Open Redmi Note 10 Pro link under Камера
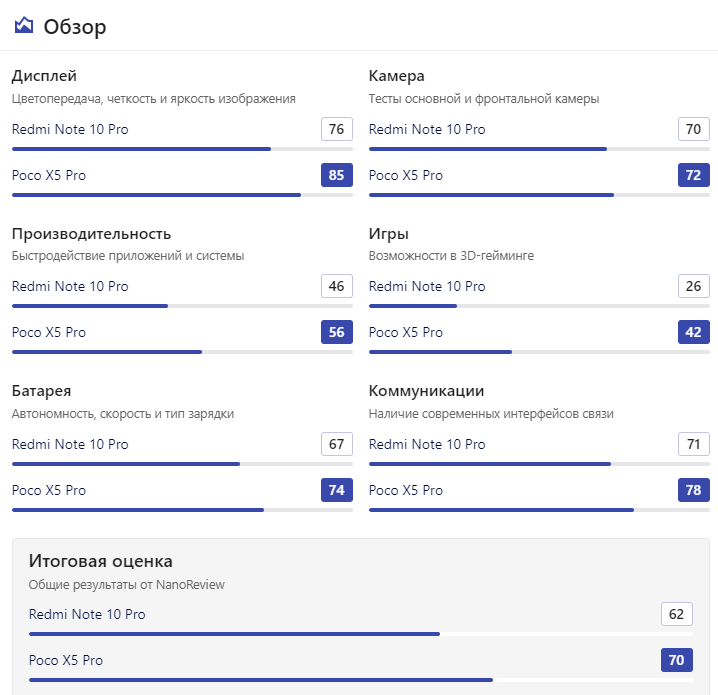Viewport: 718px width, 695px height. 427,129
